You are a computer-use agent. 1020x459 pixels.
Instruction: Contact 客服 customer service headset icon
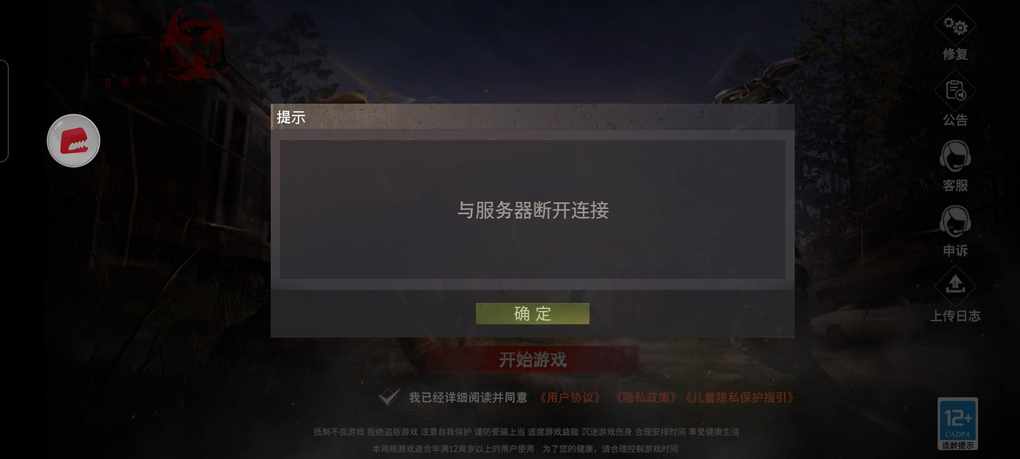[x=955, y=157]
